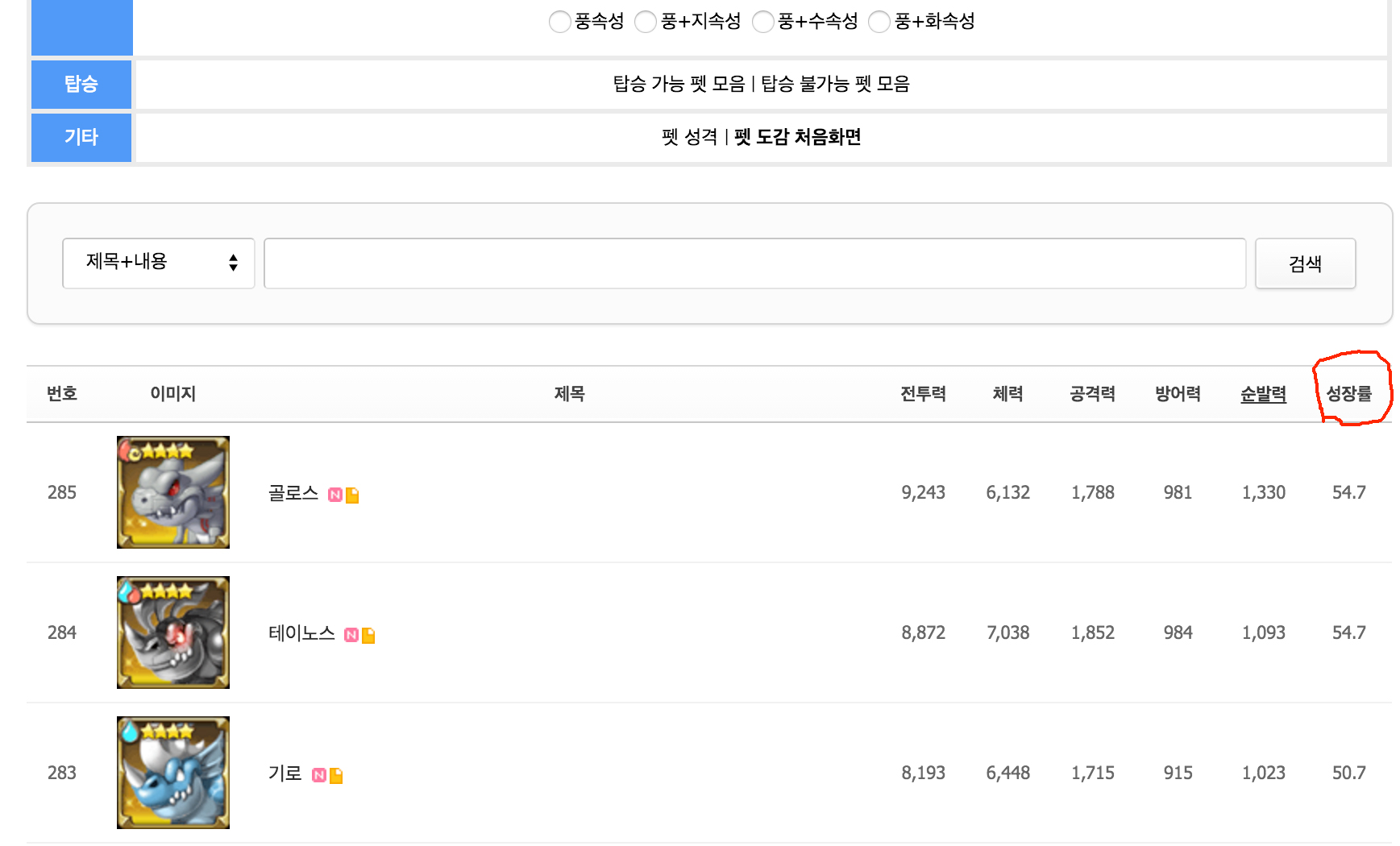Select the 풍속성 radio button
Viewport: 1400px width, 846px height.
pos(559,22)
